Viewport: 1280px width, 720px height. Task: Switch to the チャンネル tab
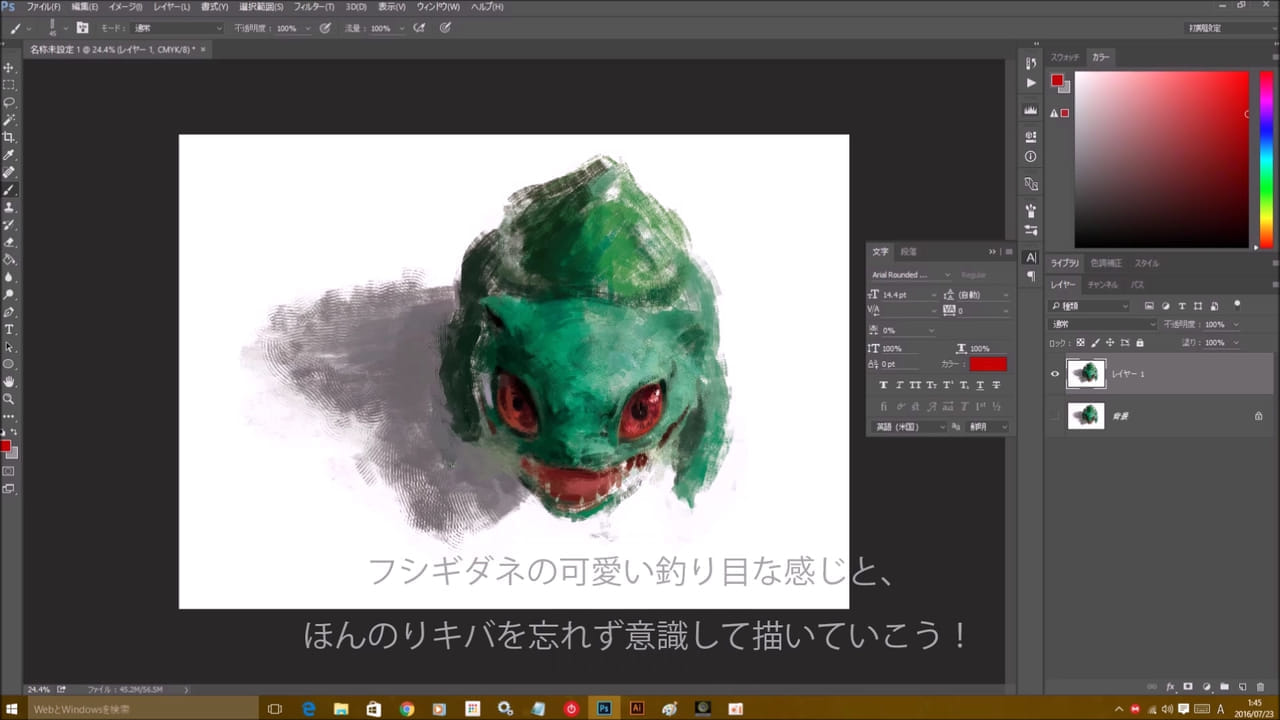(x=1102, y=285)
